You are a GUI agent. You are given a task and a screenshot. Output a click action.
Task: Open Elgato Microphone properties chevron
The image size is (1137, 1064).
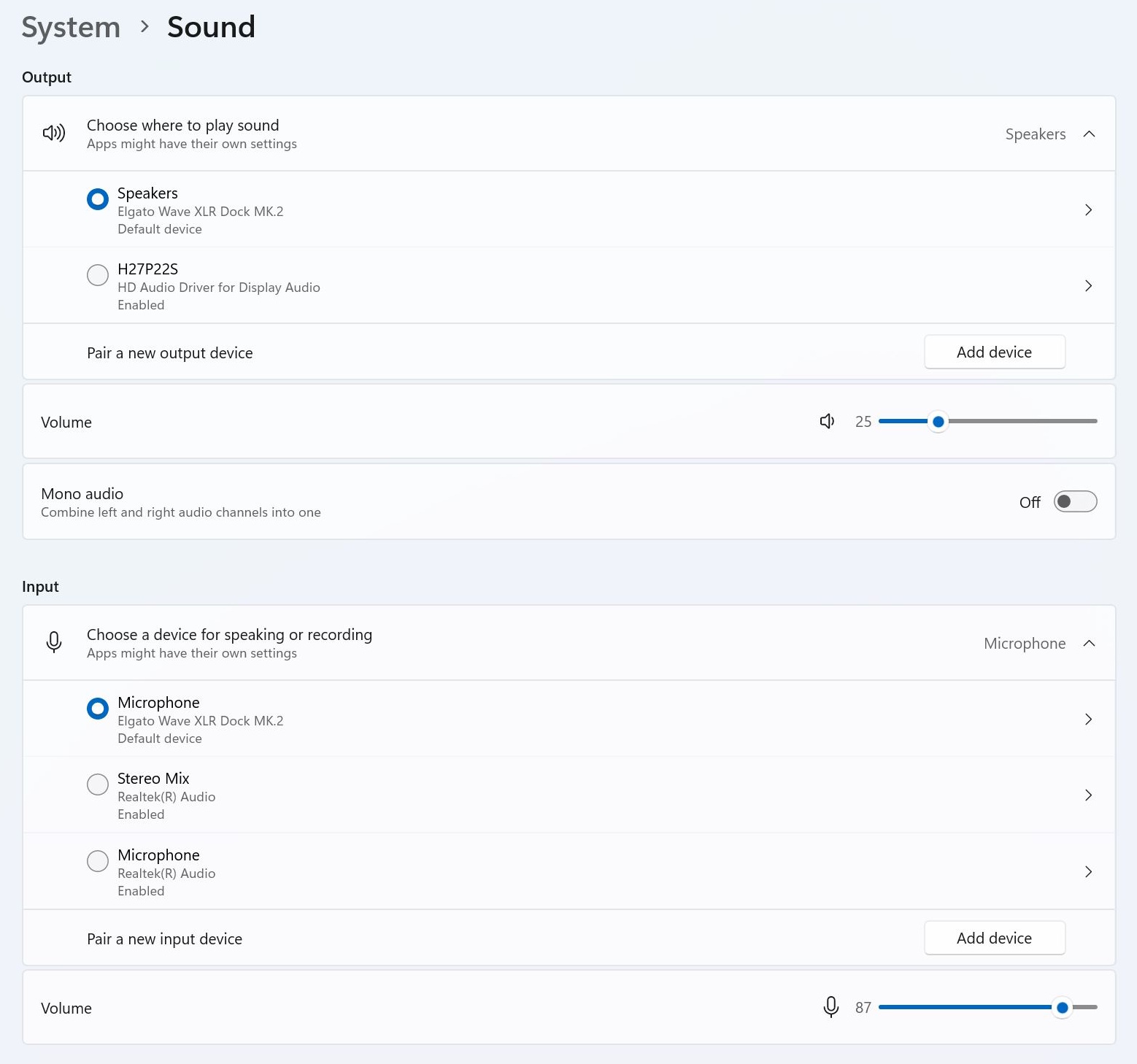point(1088,720)
